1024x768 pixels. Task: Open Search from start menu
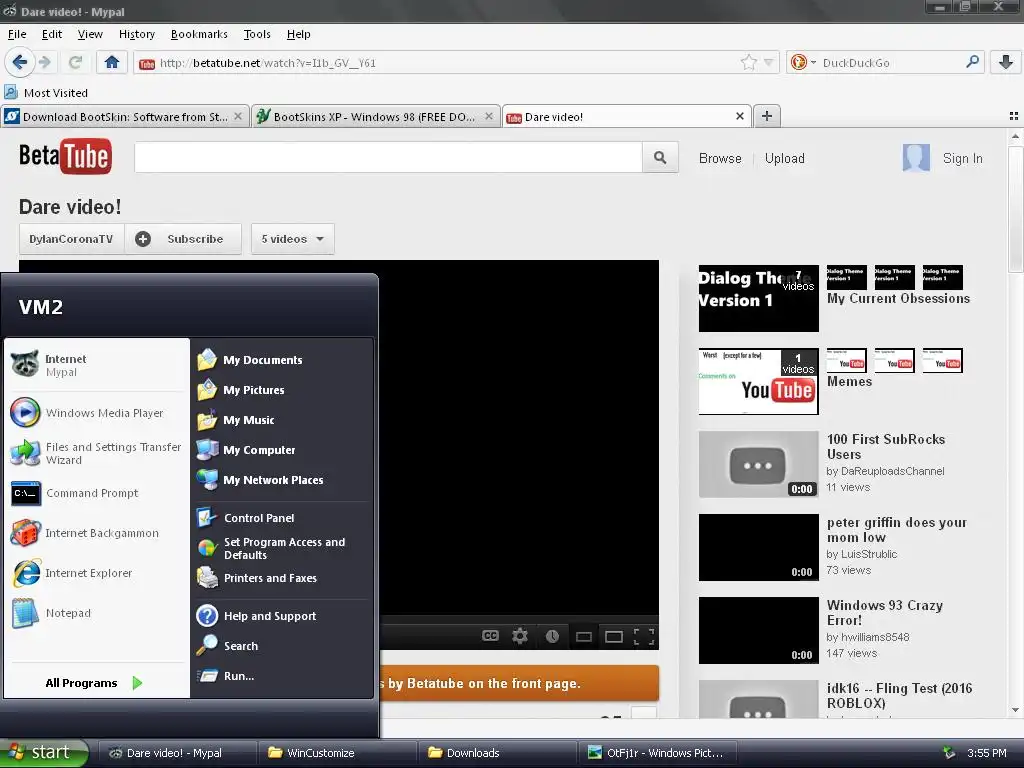coord(282,646)
